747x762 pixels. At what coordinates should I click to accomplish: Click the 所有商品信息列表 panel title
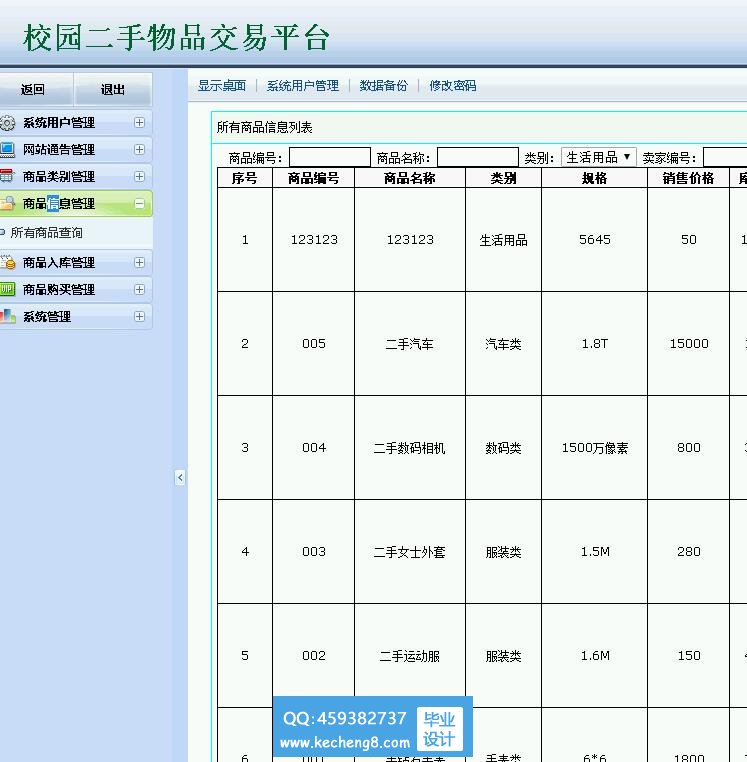264,127
